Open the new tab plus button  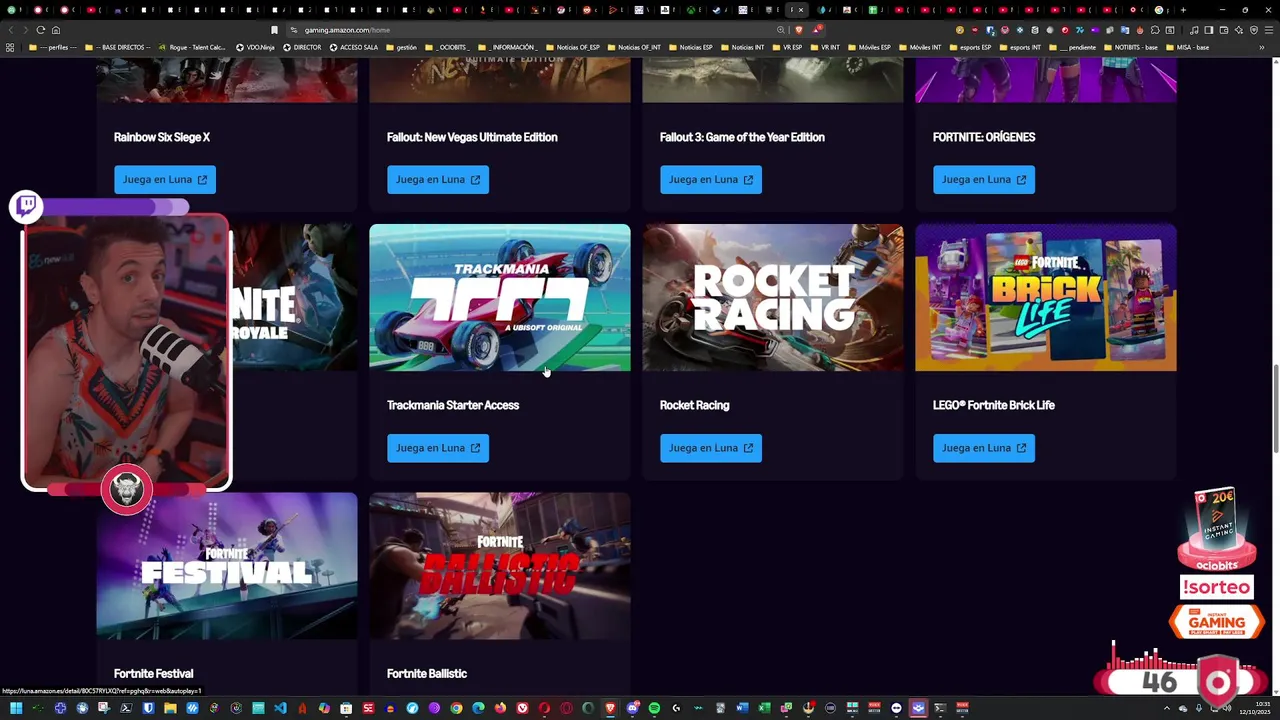tap(1183, 10)
